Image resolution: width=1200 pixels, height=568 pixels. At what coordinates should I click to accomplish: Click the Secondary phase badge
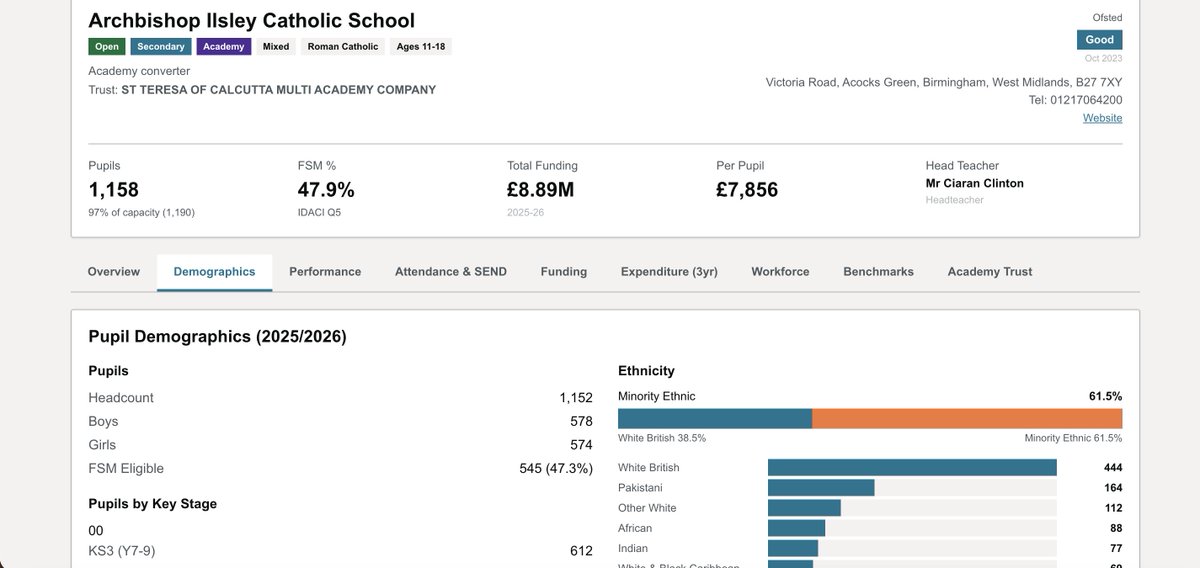pos(161,47)
